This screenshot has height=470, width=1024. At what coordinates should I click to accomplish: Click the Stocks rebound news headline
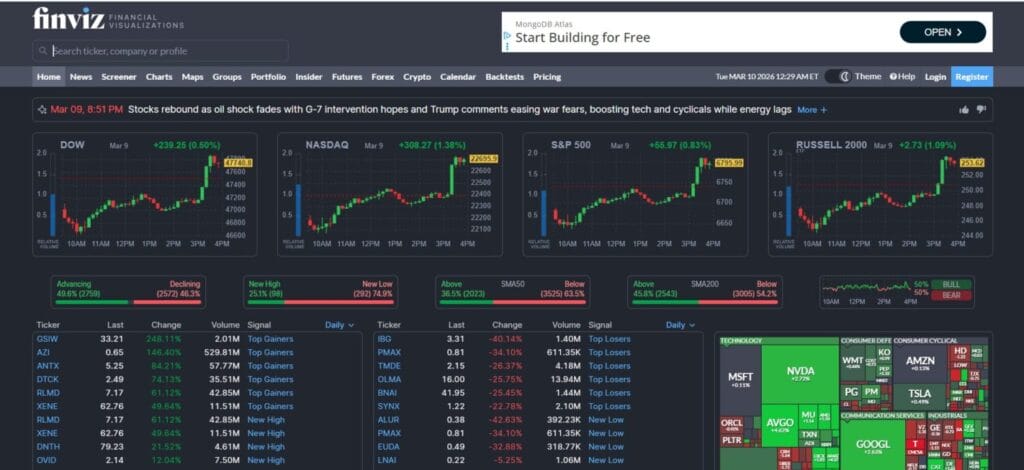[460, 110]
